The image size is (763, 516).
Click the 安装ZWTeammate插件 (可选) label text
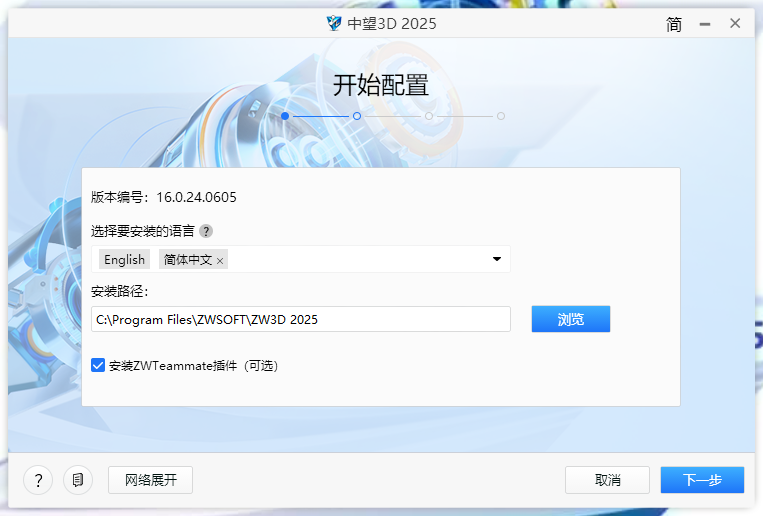(x=193, y=366)
